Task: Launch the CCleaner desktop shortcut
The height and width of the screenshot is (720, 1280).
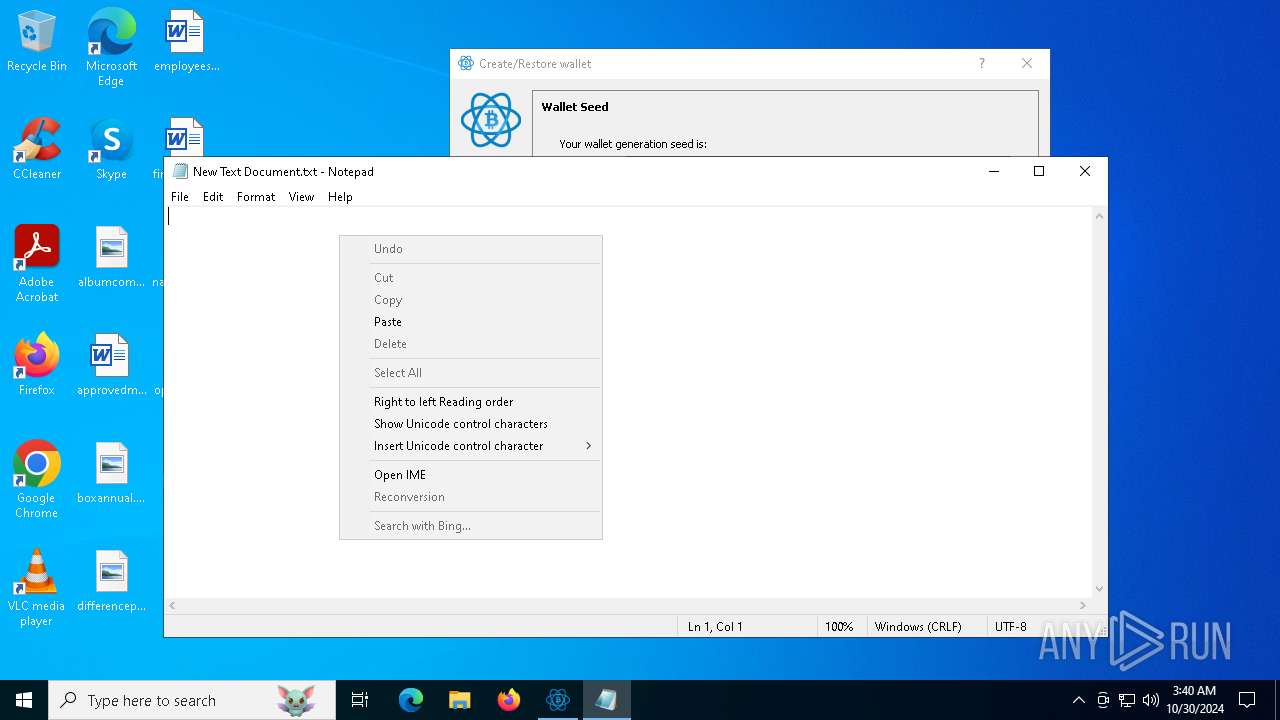Action: click(37, 149)
